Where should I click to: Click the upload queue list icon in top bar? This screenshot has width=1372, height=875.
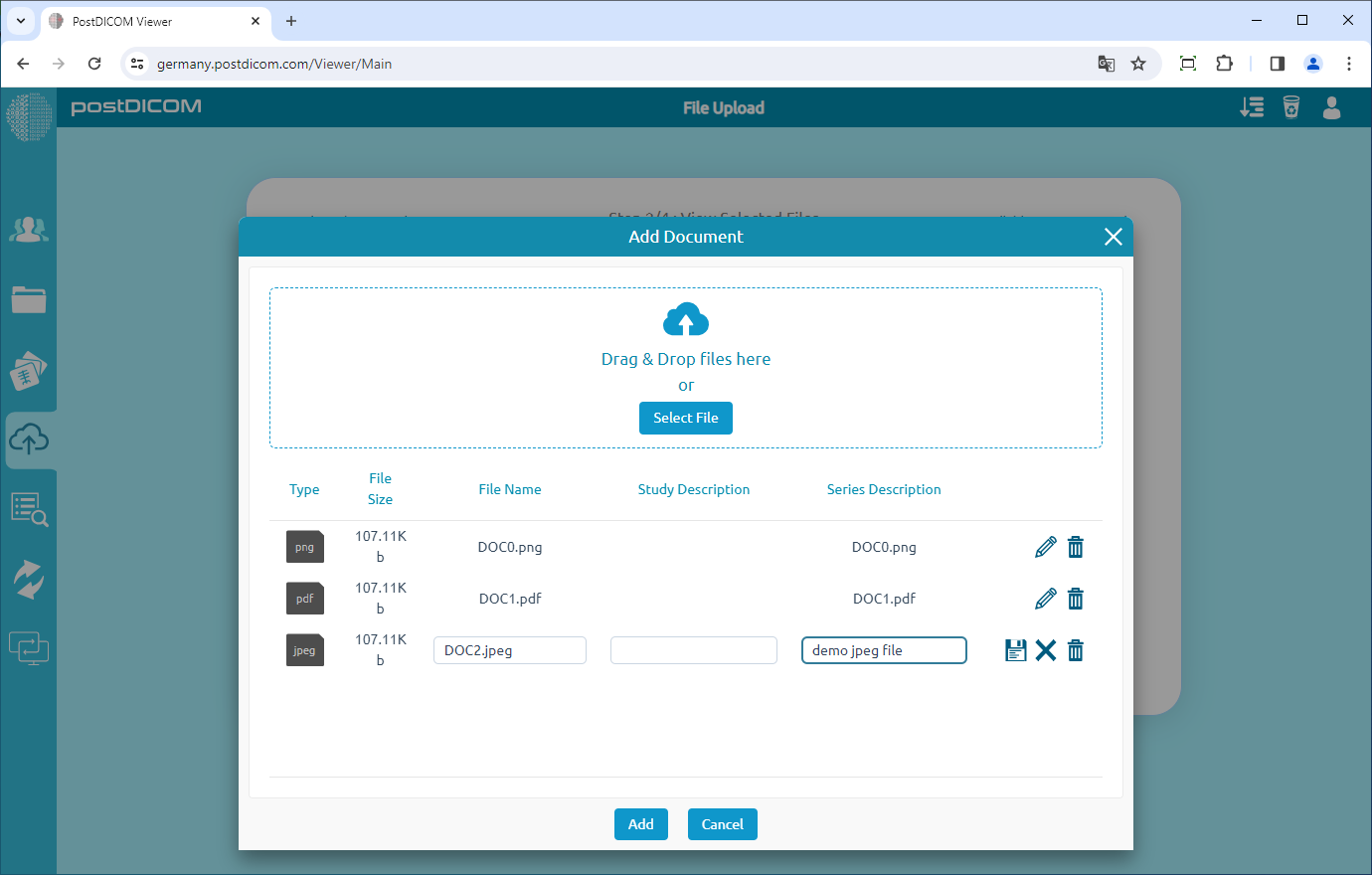[x=1252, y=106]
